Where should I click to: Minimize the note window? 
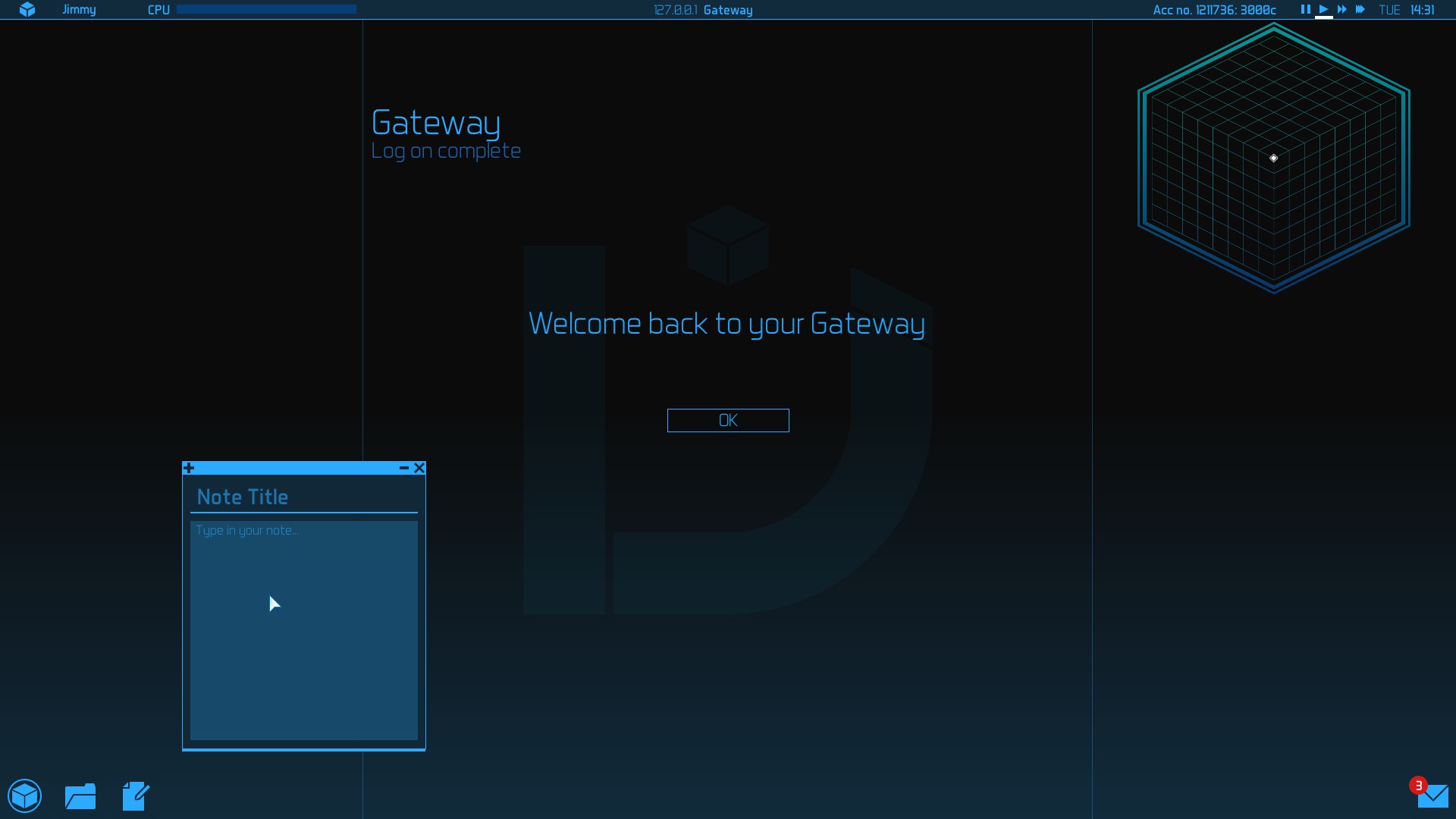pos(404,468)
